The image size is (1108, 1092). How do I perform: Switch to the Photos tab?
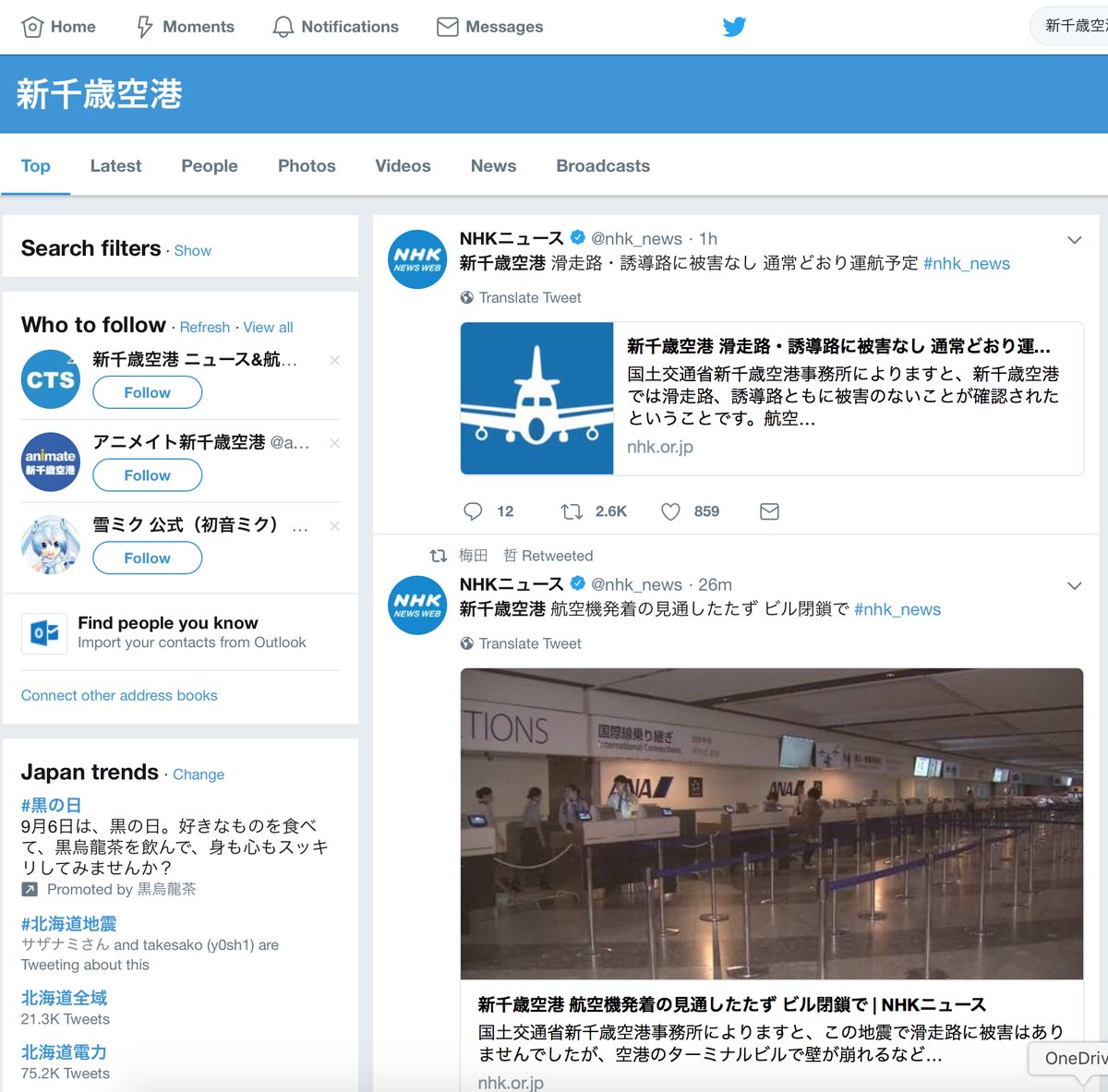tap(307, 166)
